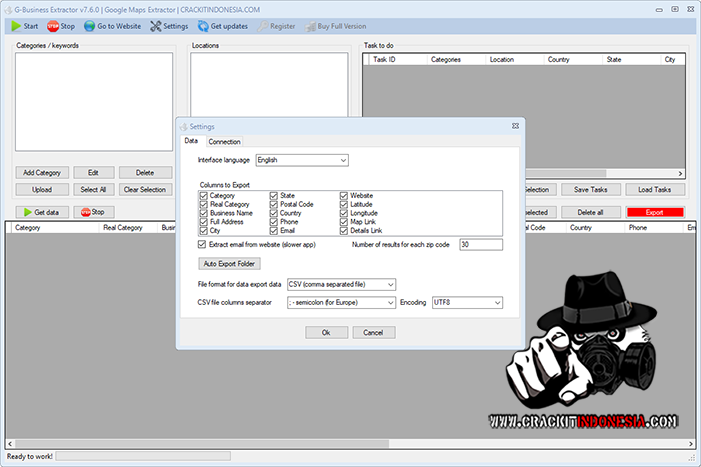Click the results per zip code field
The image size is (701, 467).
point(480,244)
